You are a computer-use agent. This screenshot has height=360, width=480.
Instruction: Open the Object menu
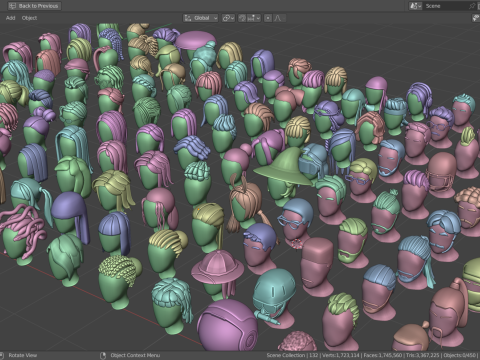(29, 18)
